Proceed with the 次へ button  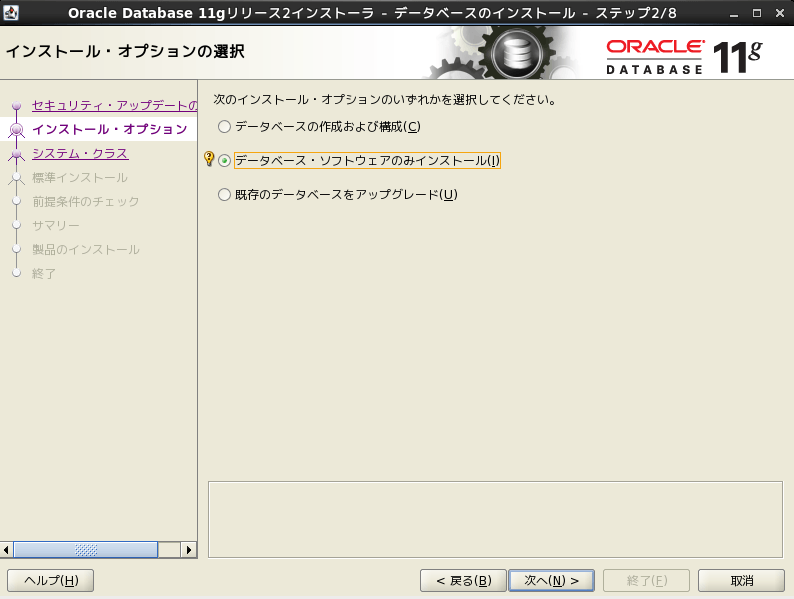coord(551,580)
